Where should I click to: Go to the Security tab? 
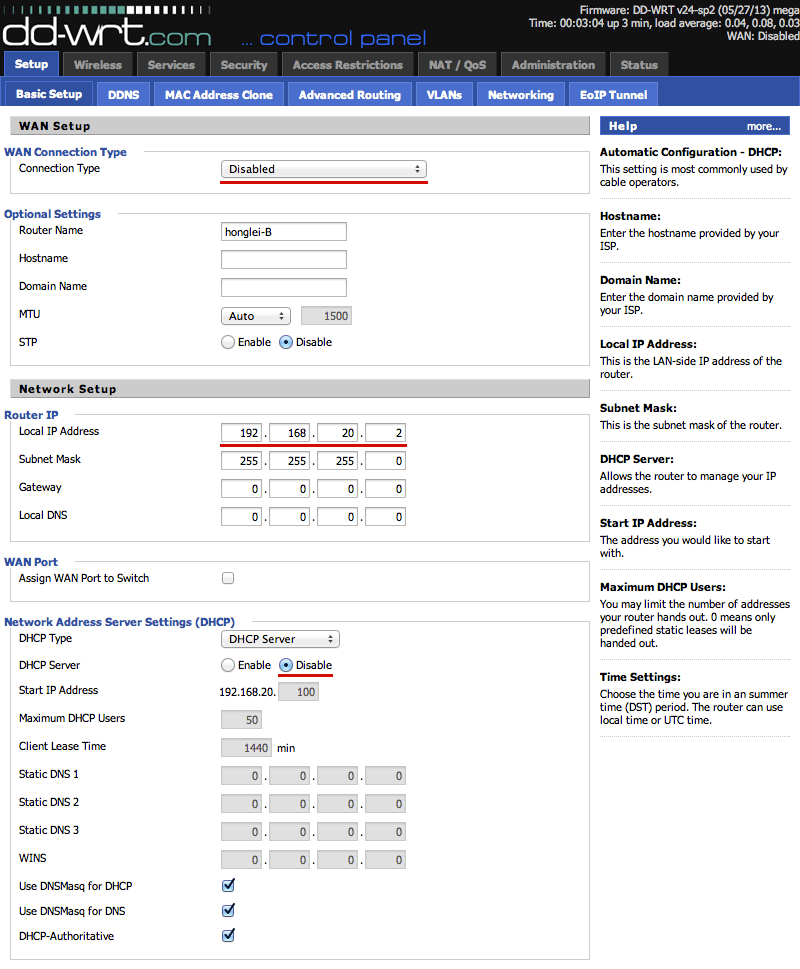click(x=244, y=65)
